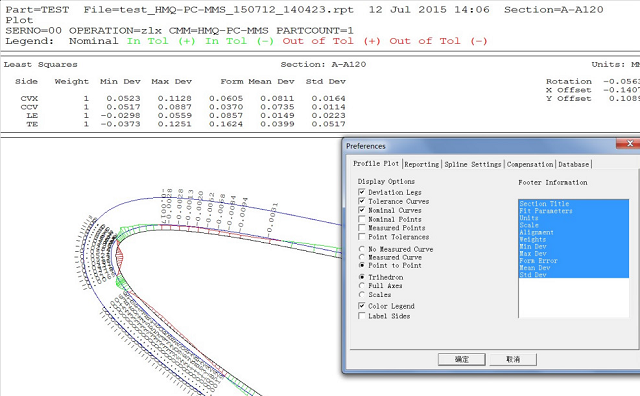Viewport: 640px width, 396px height.
Task: Click CCV Min Dev value 0.0517
Action: coord(123,107)
